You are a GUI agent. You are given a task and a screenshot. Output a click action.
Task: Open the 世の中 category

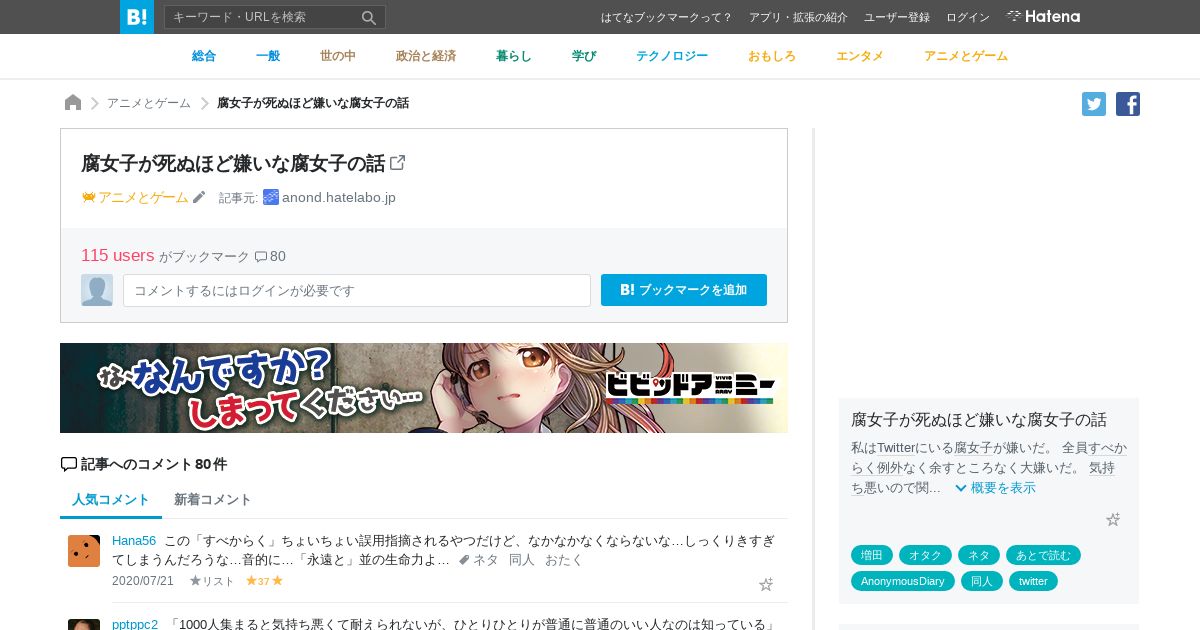pos(338,56)
